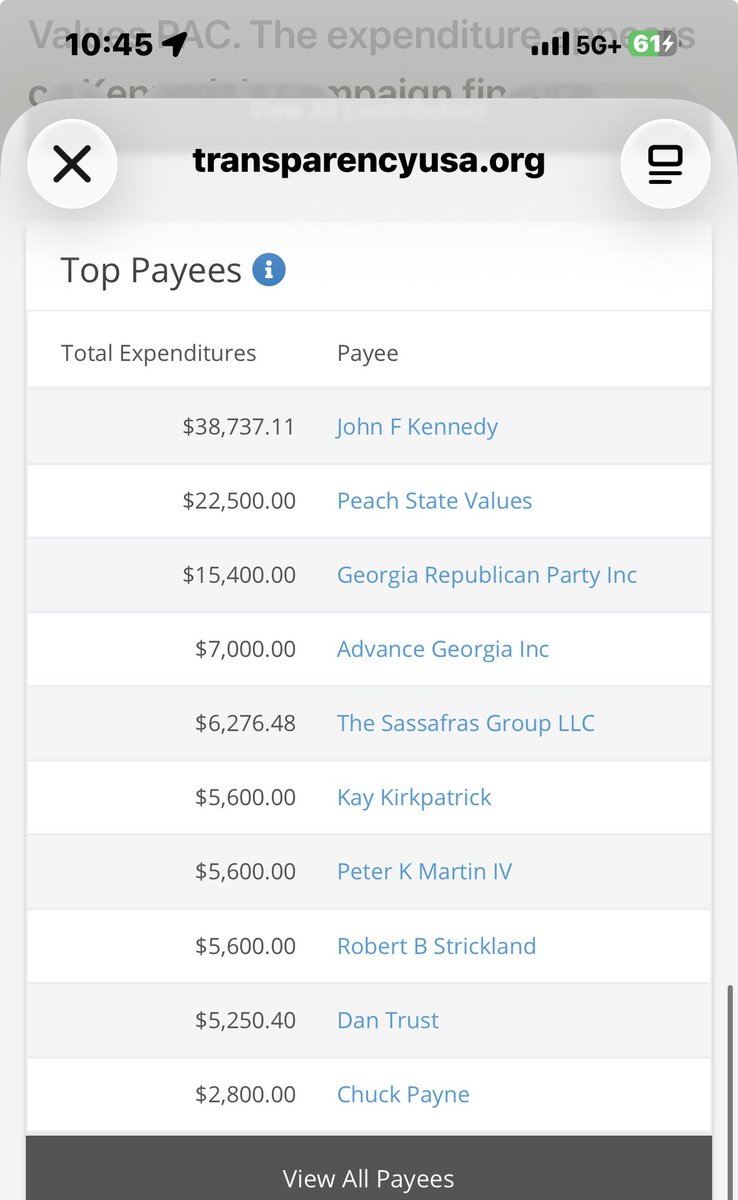Open Peach State Values payee link
Viewport: 738px width, 1200px height.
pos(434,501)
